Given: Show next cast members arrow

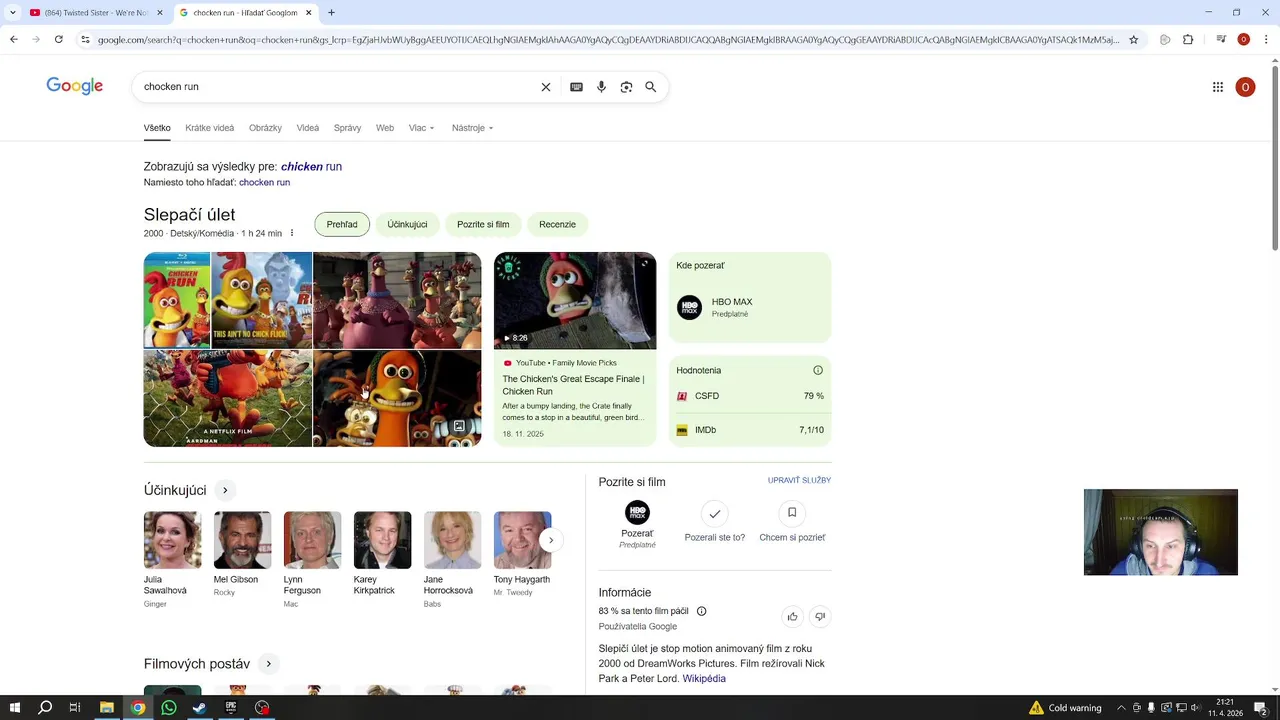Looking at the screenshot, I should point(550,540).
